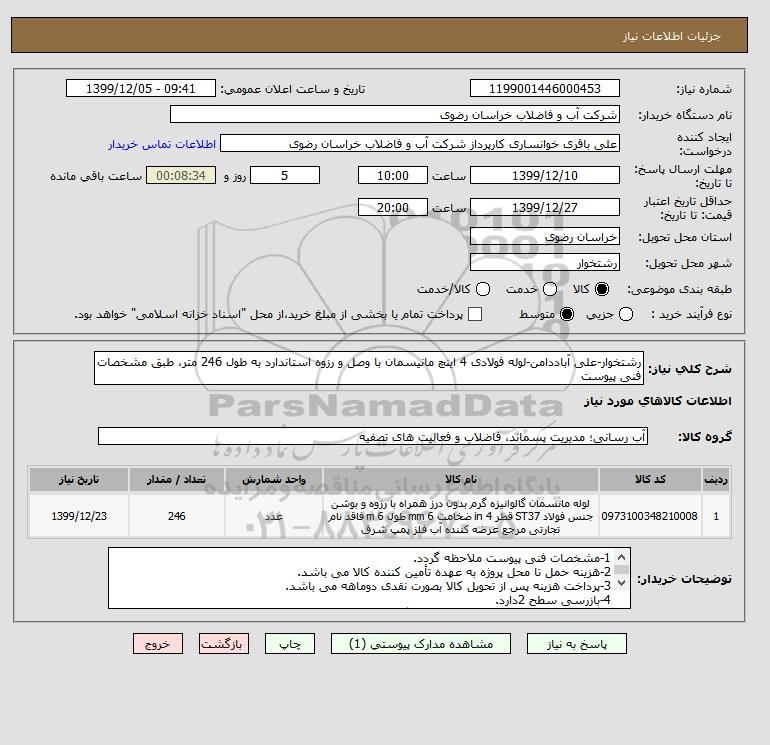770x745 pixels.
Task: Click the remaining time countdown 00:08:34
Action: [x=181, y=175]
